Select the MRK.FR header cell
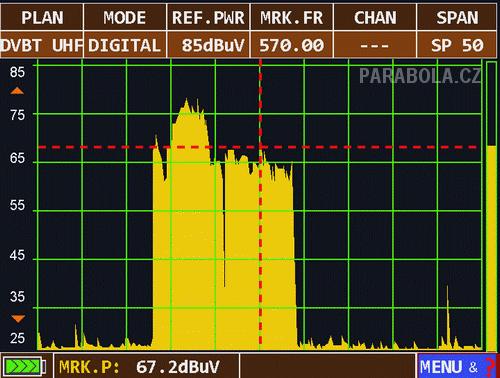 coord(291,17)
